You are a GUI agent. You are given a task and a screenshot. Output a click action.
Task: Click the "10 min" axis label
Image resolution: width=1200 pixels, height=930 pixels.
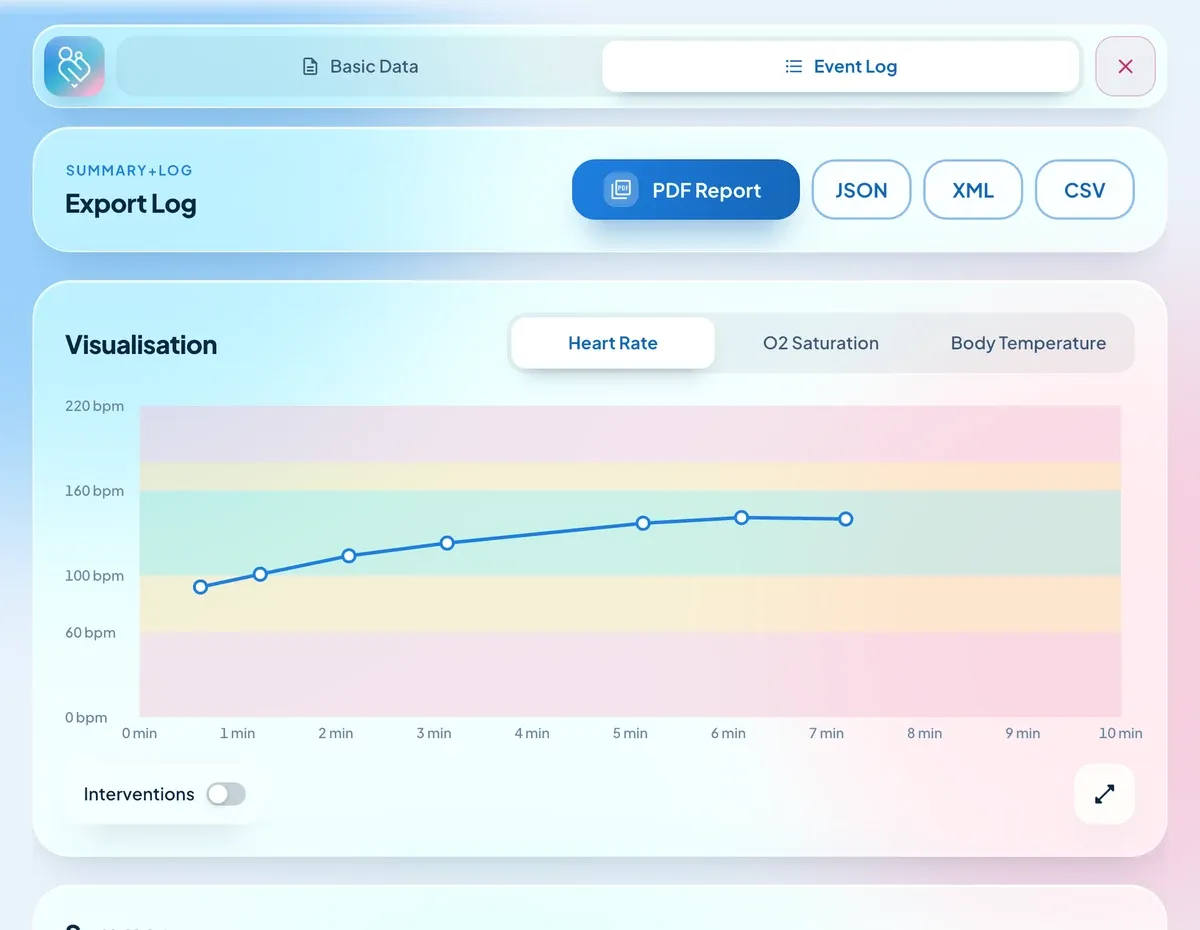1121,733
